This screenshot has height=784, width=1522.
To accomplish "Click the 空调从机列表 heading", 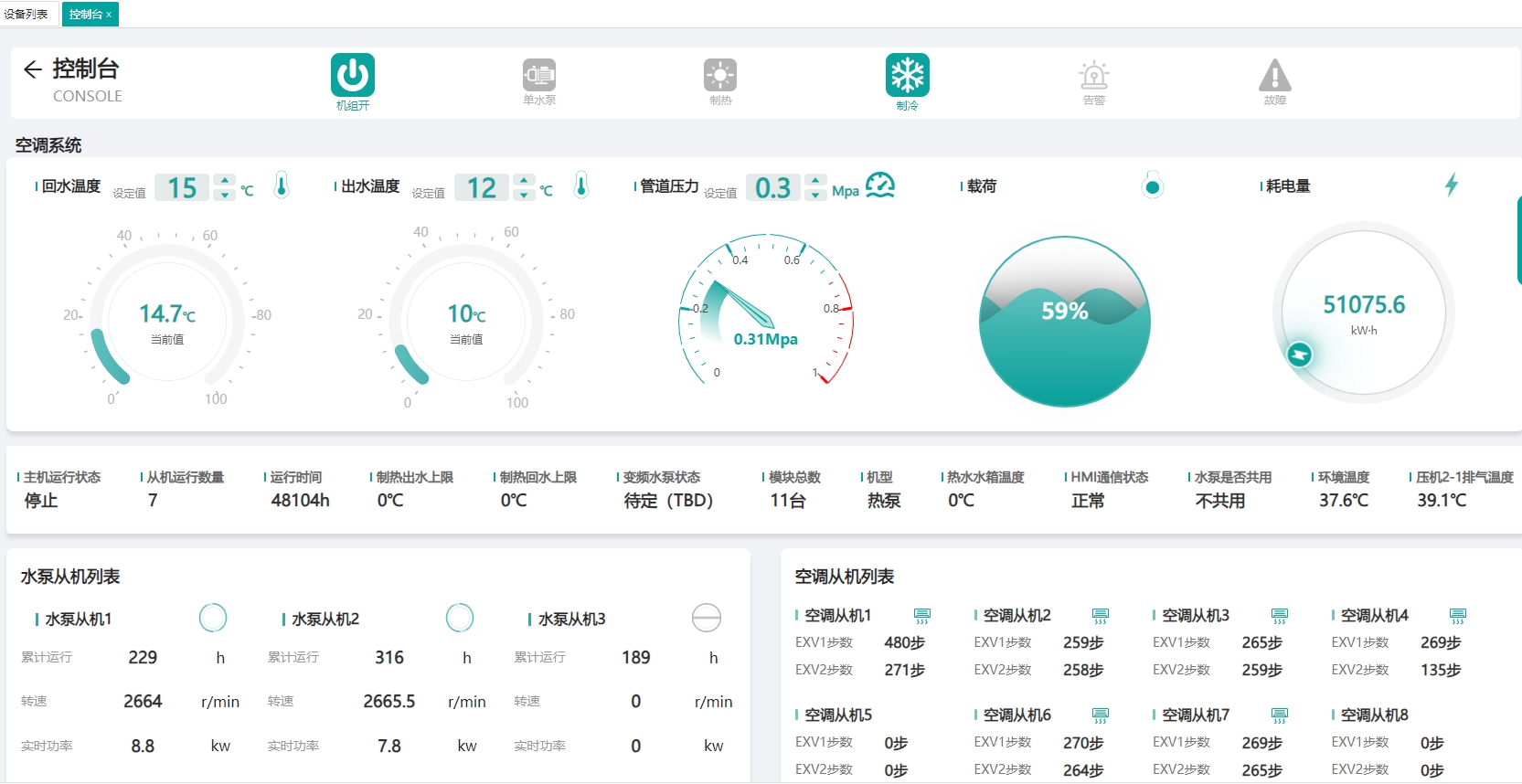I will [x=845, y=577].
